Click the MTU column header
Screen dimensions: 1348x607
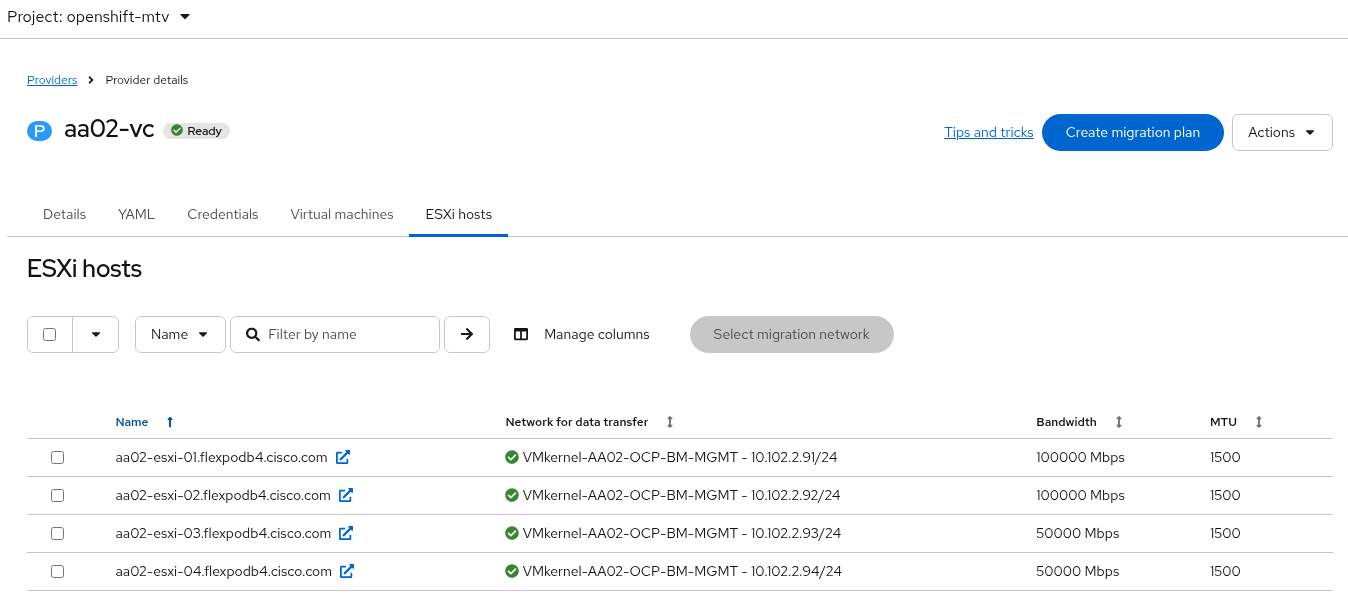[x=1223, y=422]
